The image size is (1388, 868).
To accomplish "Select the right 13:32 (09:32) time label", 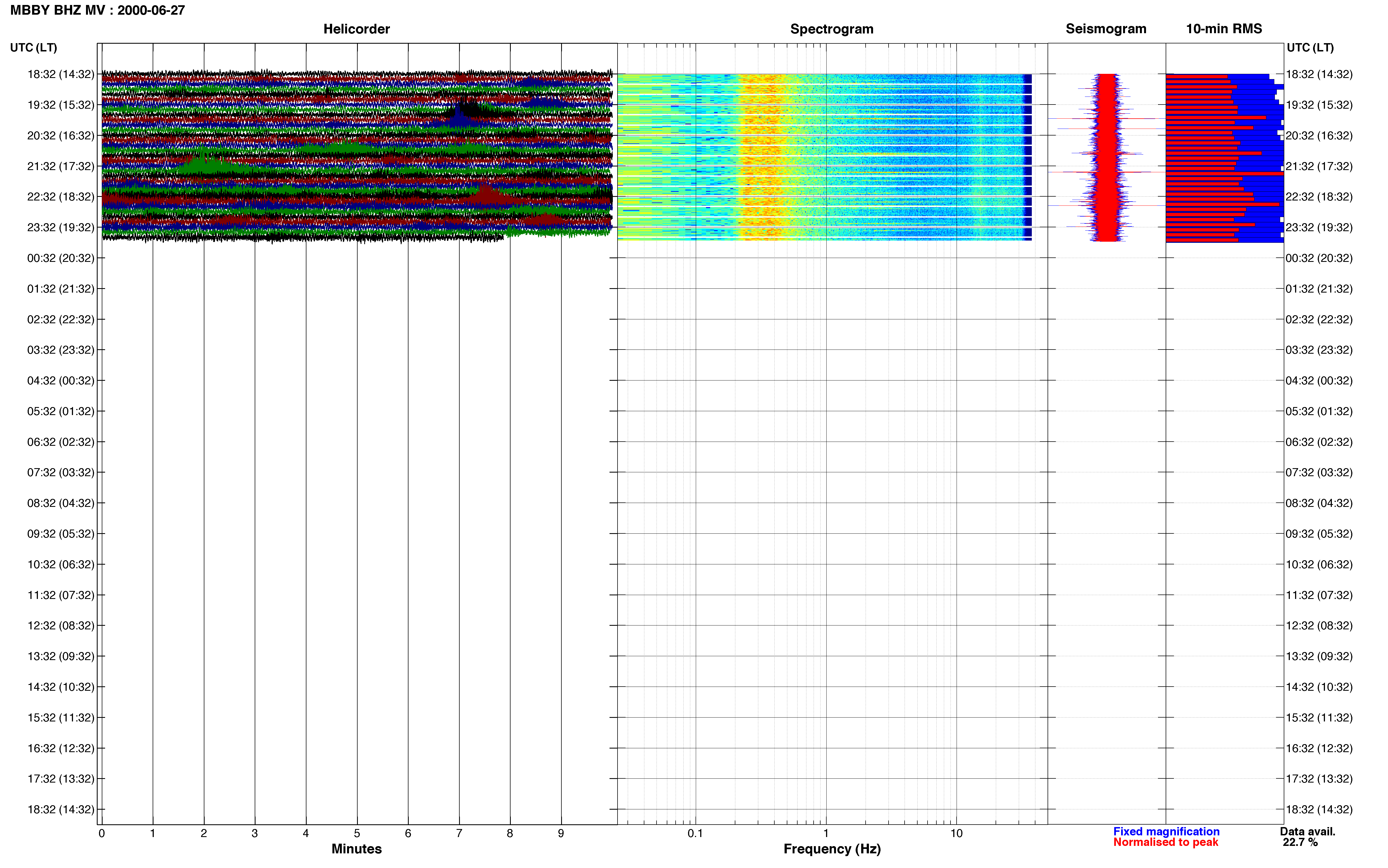I will tap(1319, 656).
